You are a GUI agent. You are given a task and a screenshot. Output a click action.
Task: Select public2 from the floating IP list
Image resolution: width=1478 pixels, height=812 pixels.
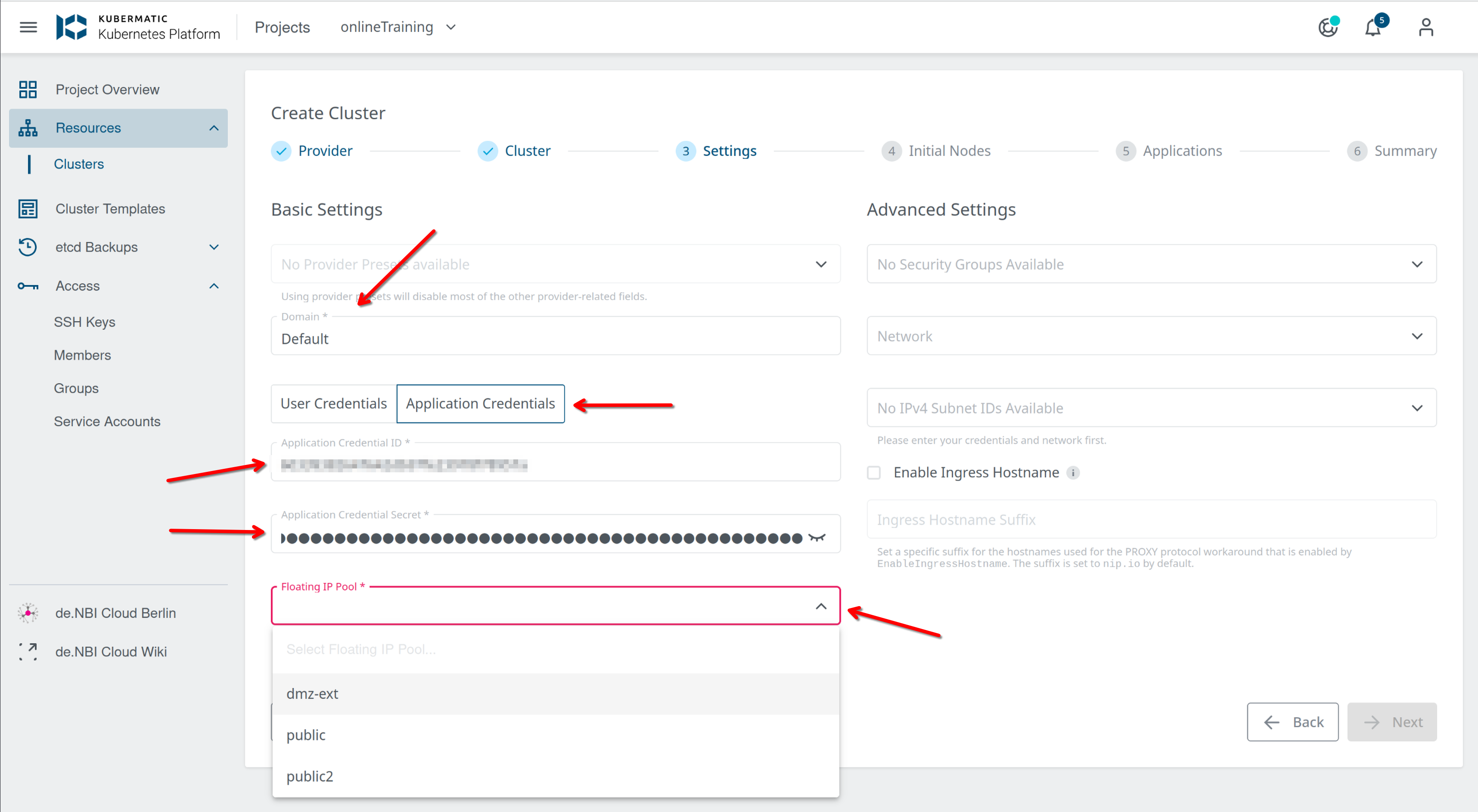coord(310,776)
